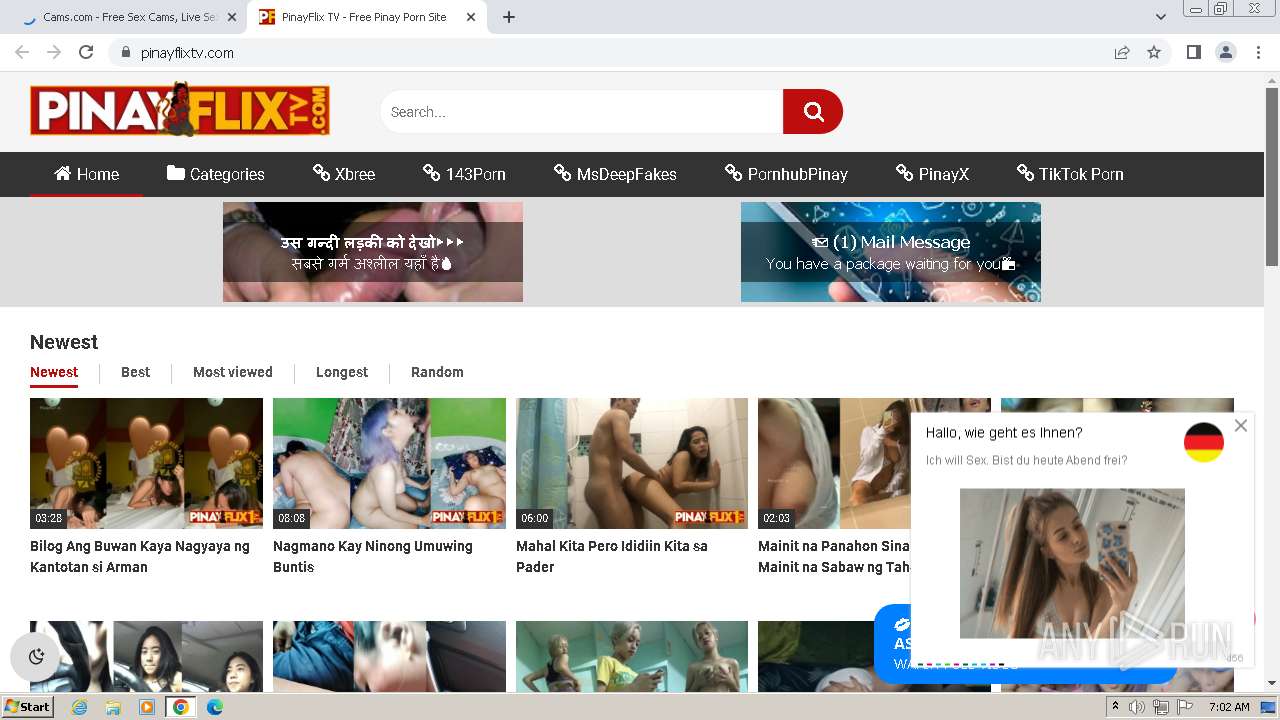Viewport: 1280px width, 720px height.
Task: Sort listings by Most viewed
Action: pos(232,372)
